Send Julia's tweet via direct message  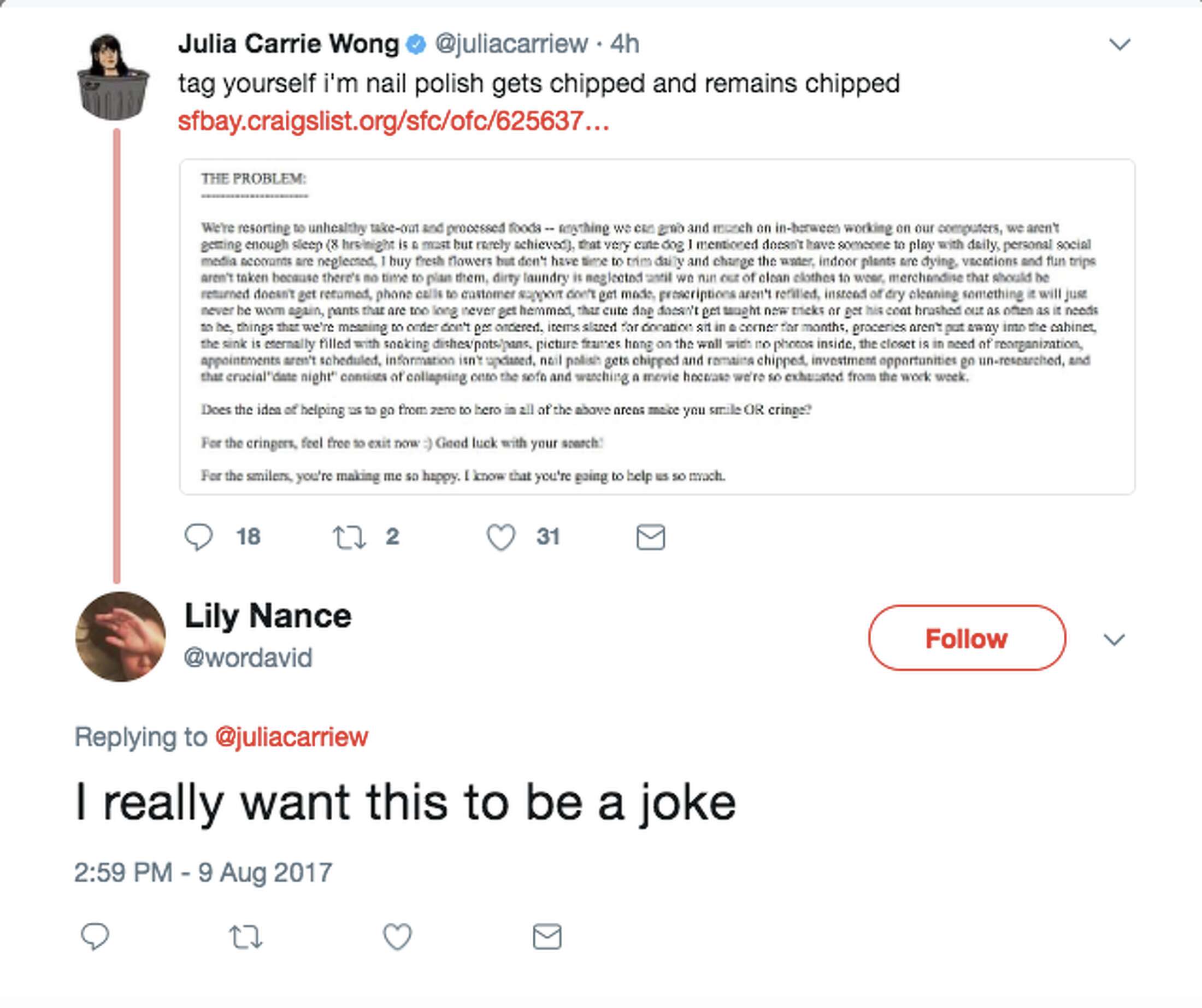coord(651,537)
